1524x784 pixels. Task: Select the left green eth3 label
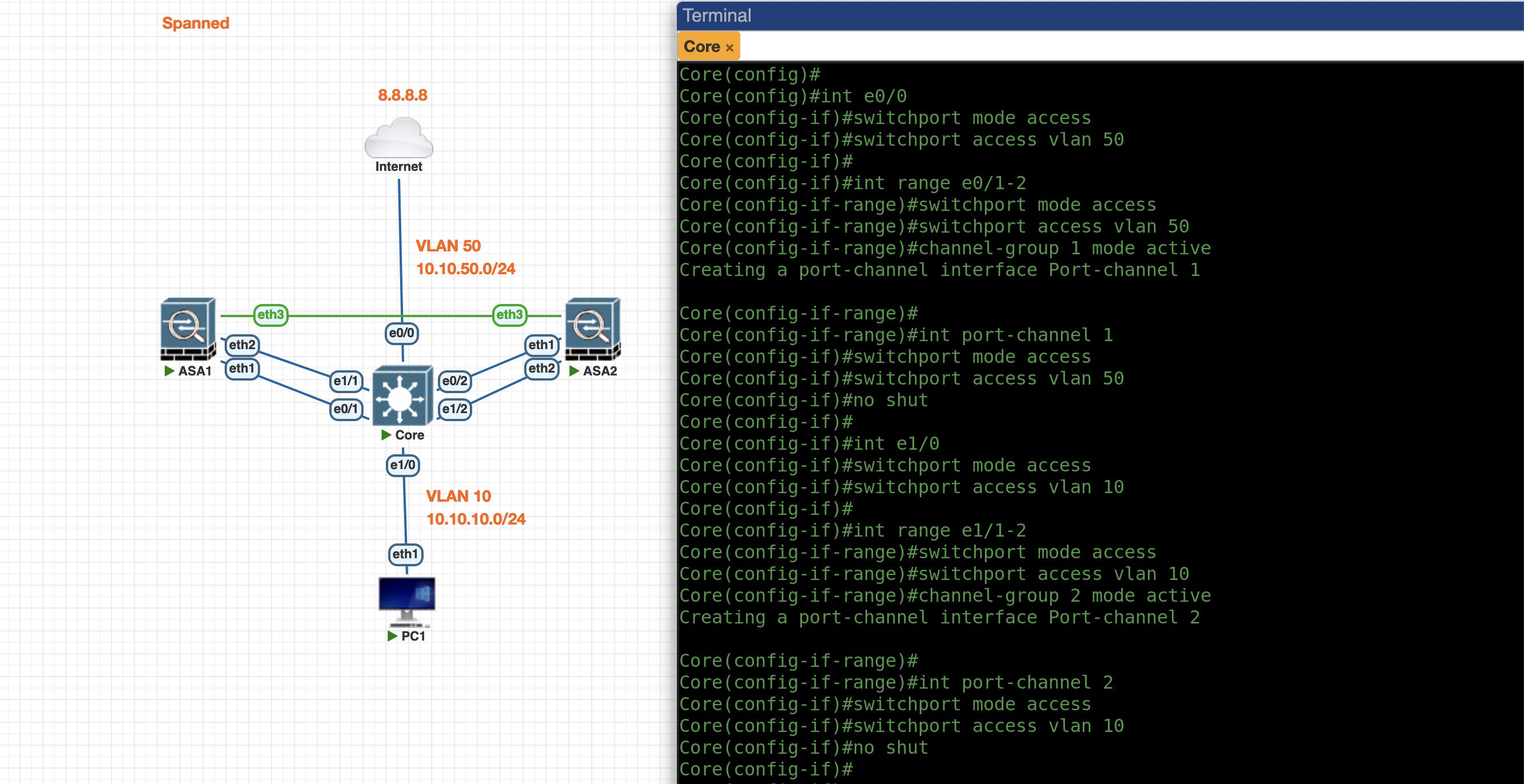click(x=270, y=314)
